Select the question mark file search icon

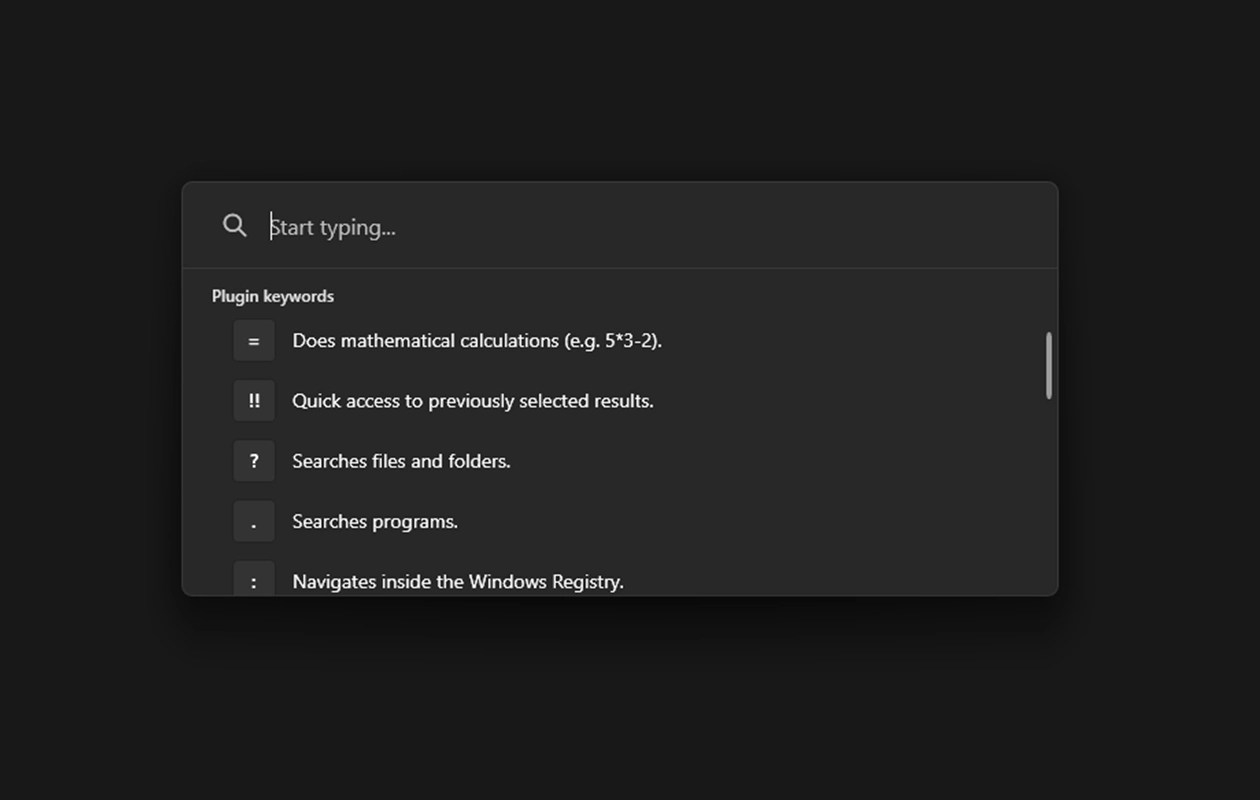253,460
